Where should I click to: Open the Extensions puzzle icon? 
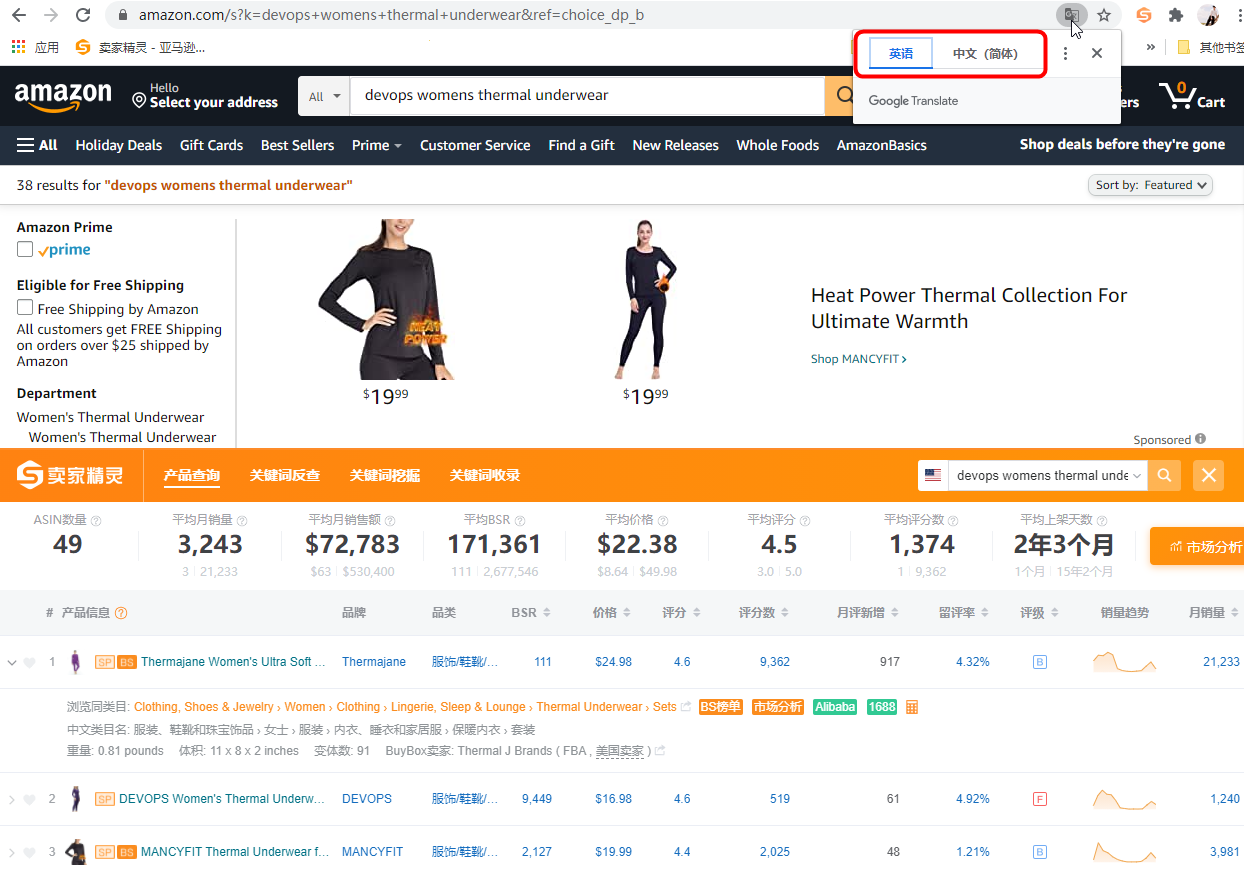[1176, 15]
